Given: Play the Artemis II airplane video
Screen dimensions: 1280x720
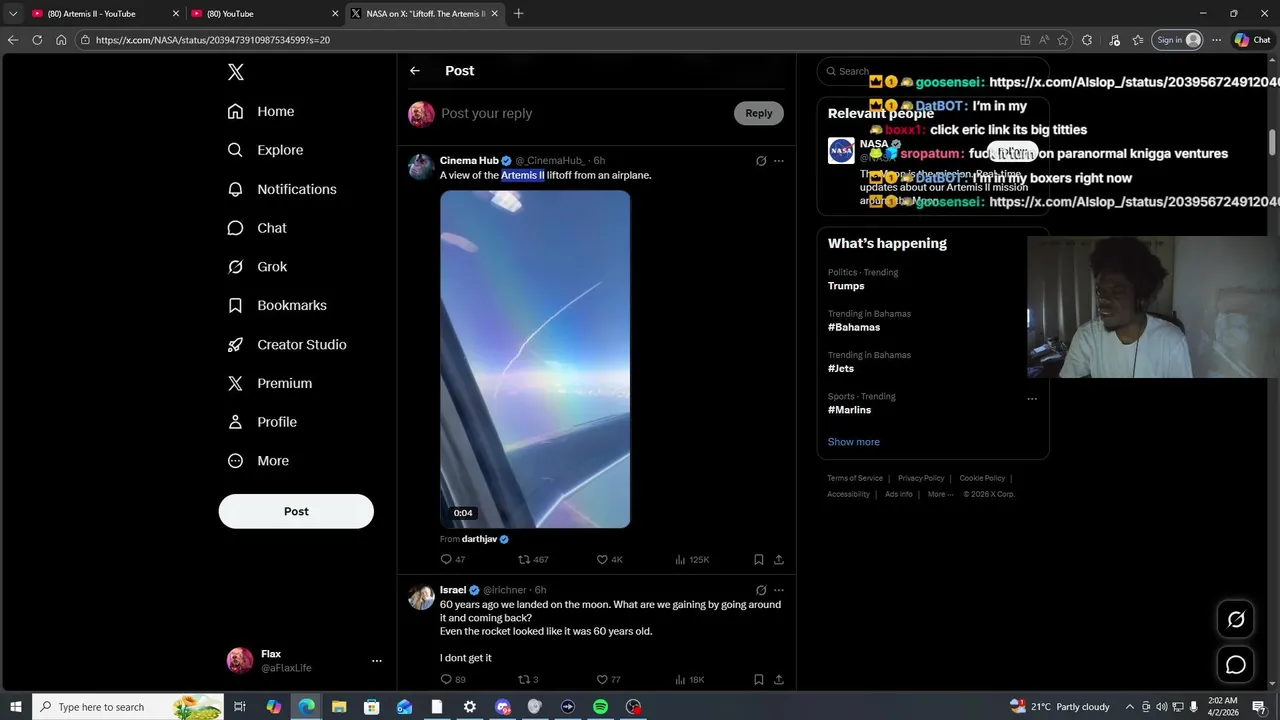Looking at the screenshot, I should 535,359.
